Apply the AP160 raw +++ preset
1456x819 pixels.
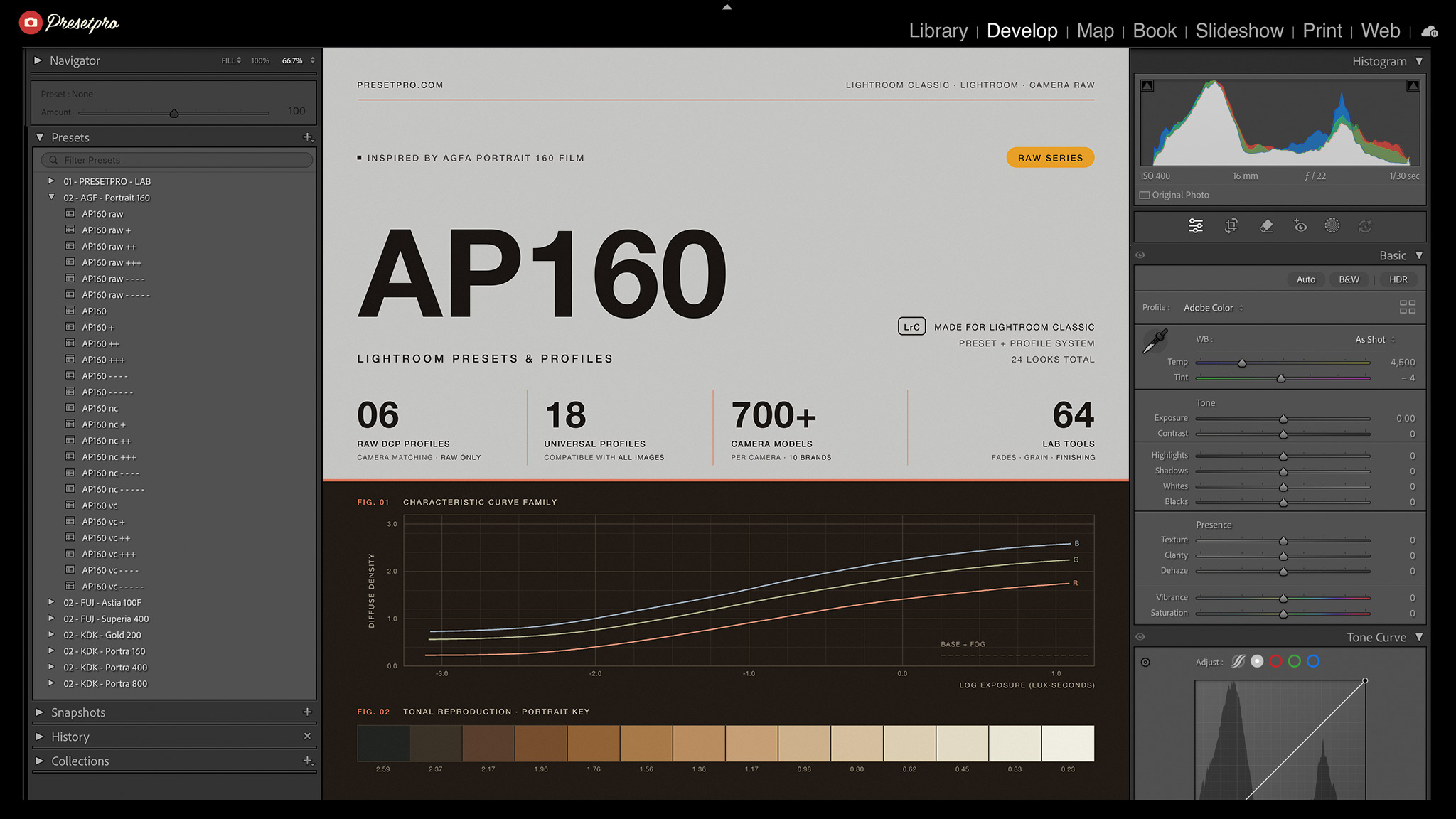[x=112, y=262]
